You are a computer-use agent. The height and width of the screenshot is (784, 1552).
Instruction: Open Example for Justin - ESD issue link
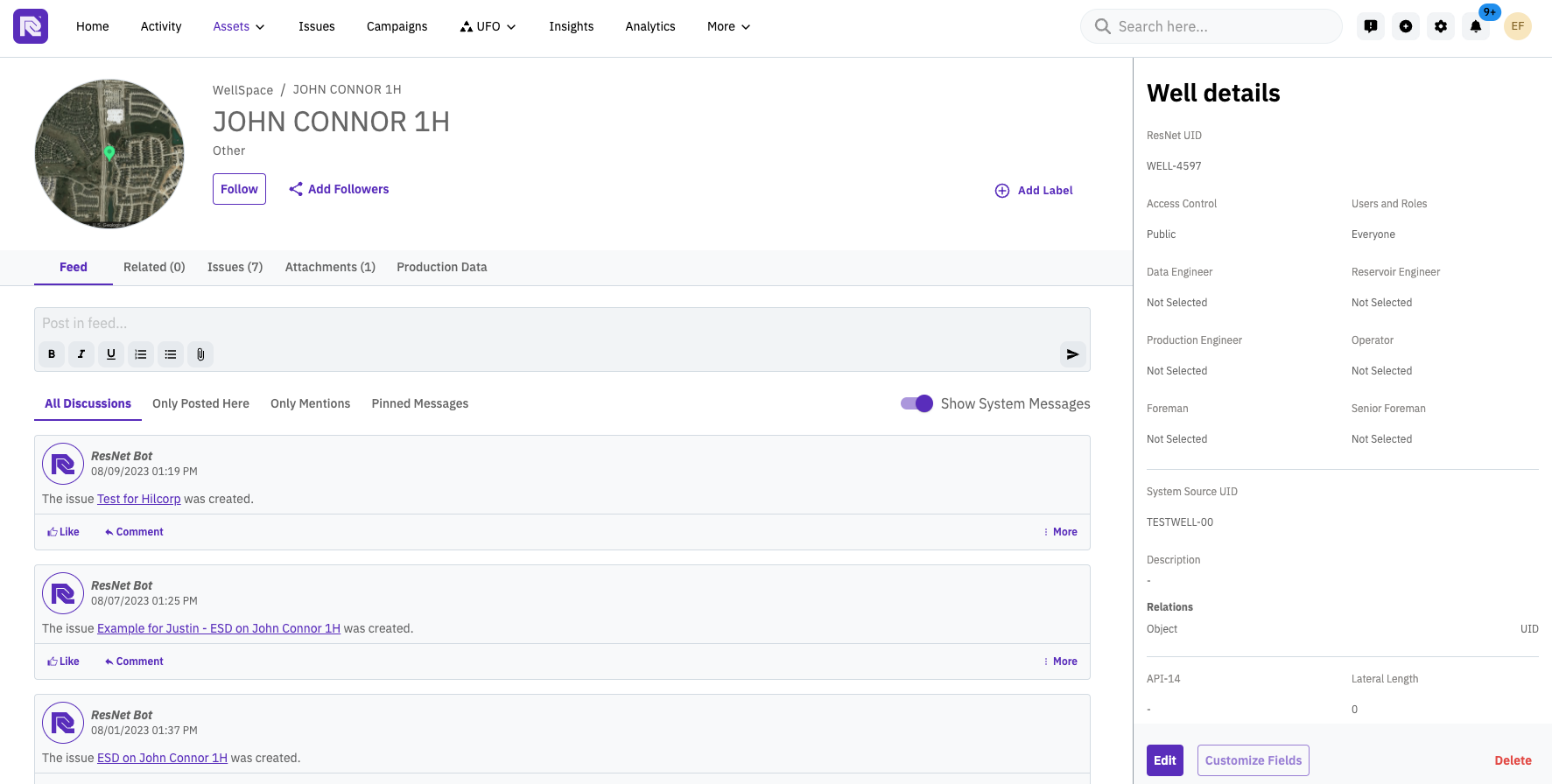219,628
